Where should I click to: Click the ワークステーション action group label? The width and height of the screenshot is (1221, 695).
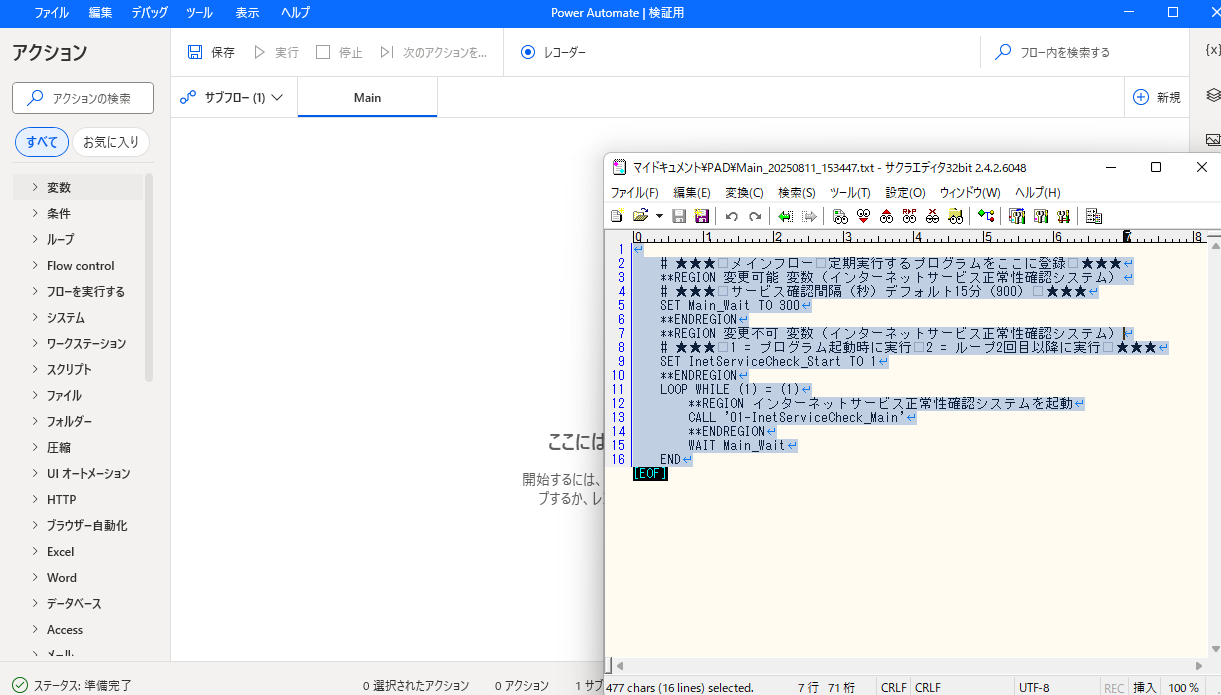(86, 343)
